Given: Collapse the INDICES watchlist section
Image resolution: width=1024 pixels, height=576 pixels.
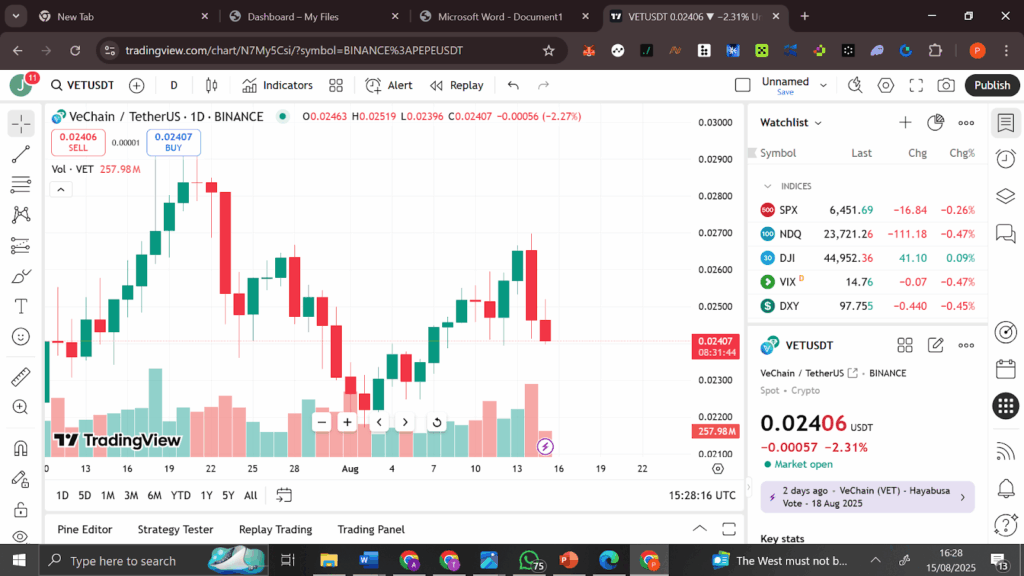Looking at the screenshot, I should coord(767,186).
